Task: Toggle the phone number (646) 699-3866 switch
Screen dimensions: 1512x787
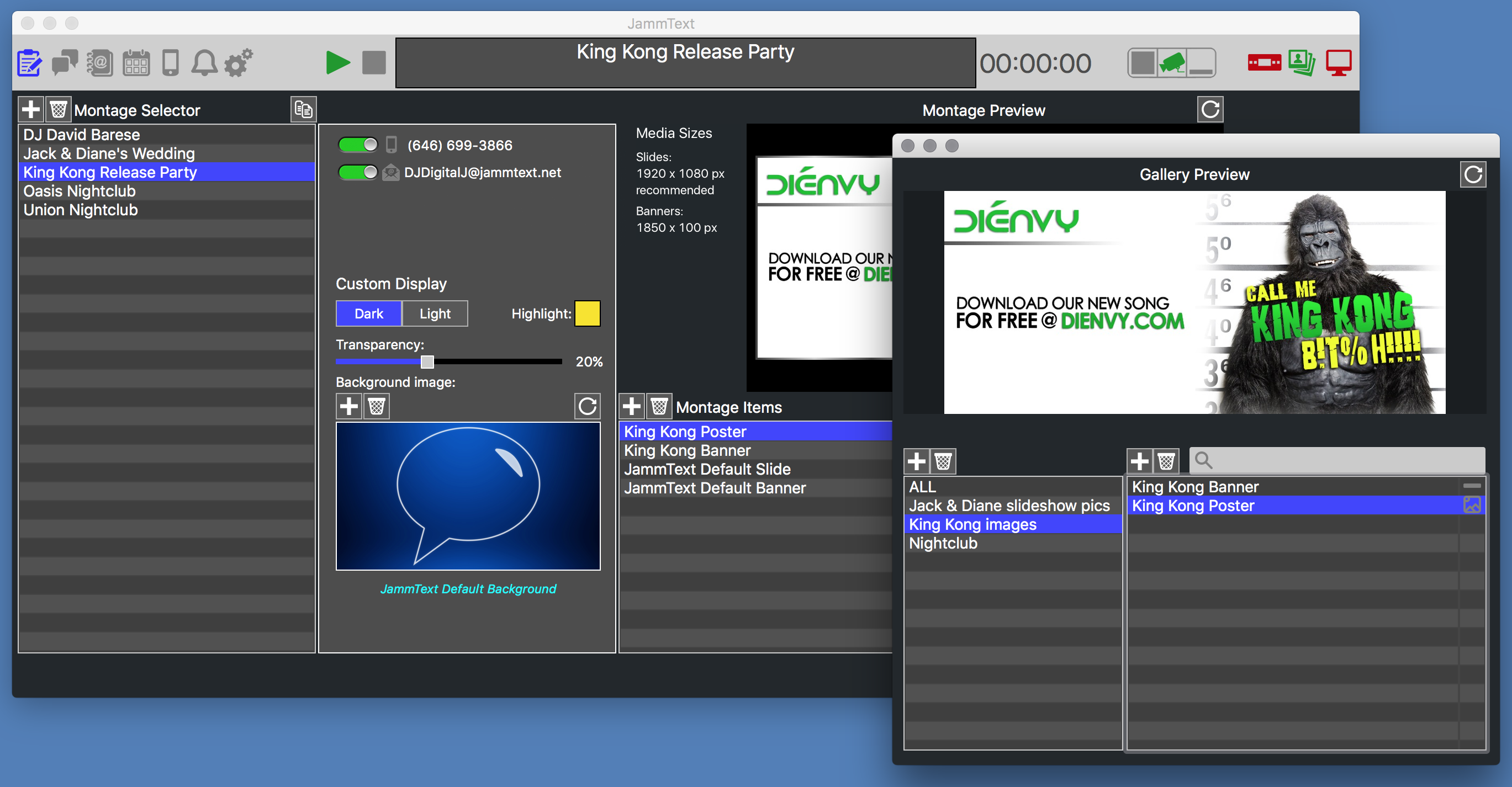Action: tap(357, 144)
